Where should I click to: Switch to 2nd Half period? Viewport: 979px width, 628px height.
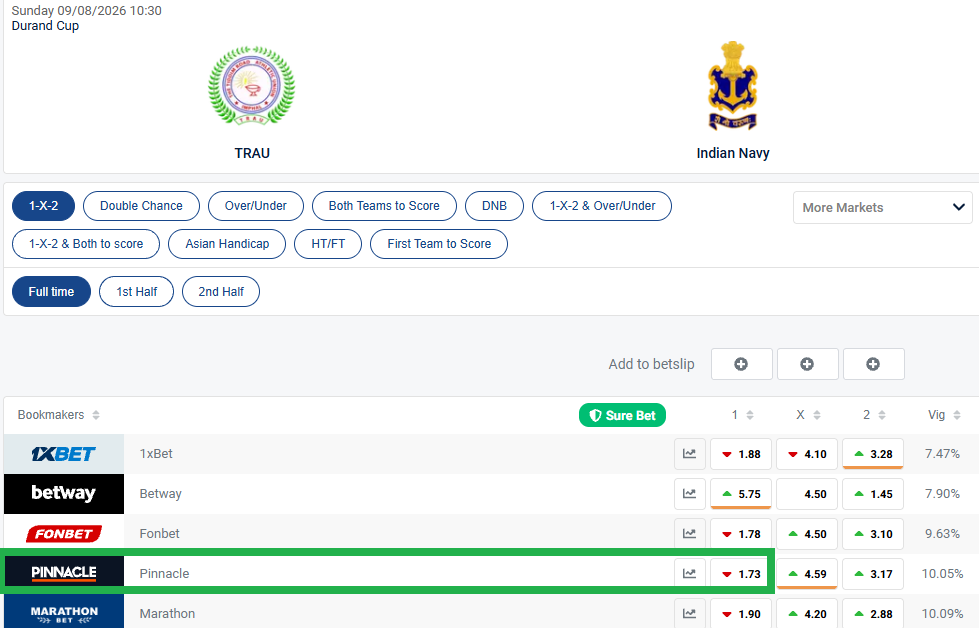click(221, 292)
